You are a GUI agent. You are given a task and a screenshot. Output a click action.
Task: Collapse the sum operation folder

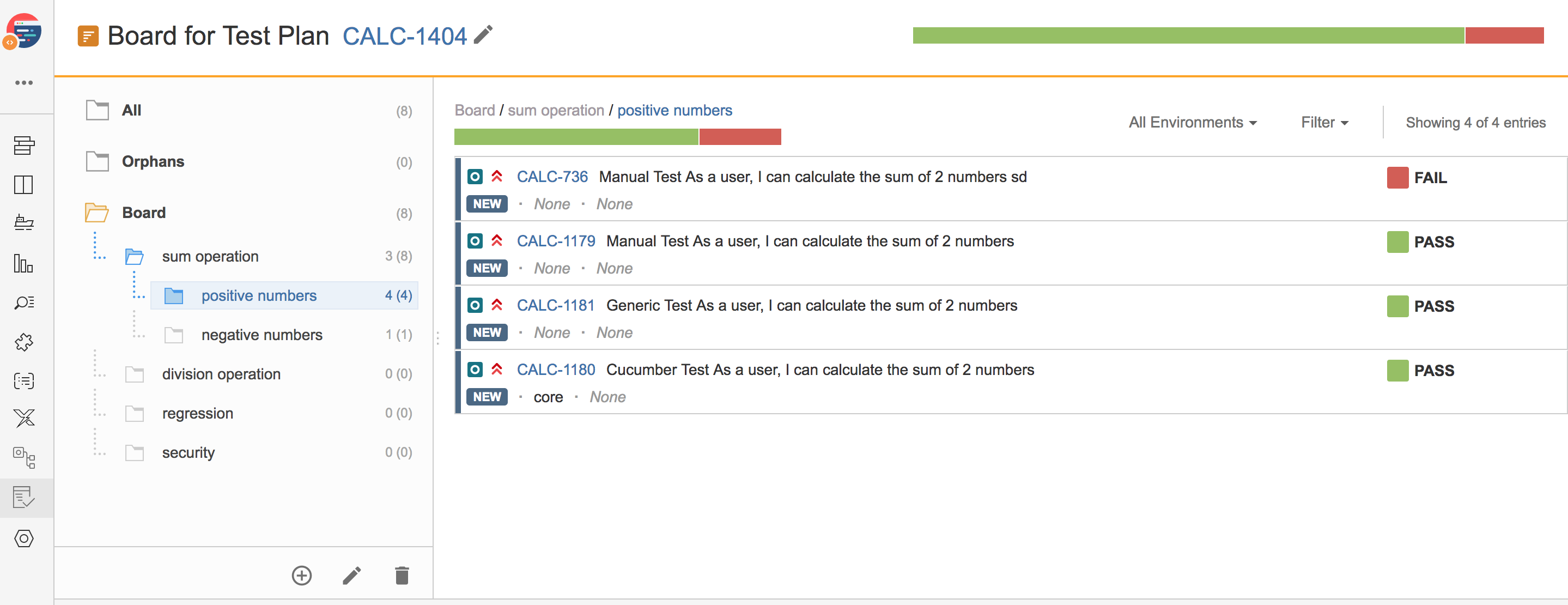point(134,256)
